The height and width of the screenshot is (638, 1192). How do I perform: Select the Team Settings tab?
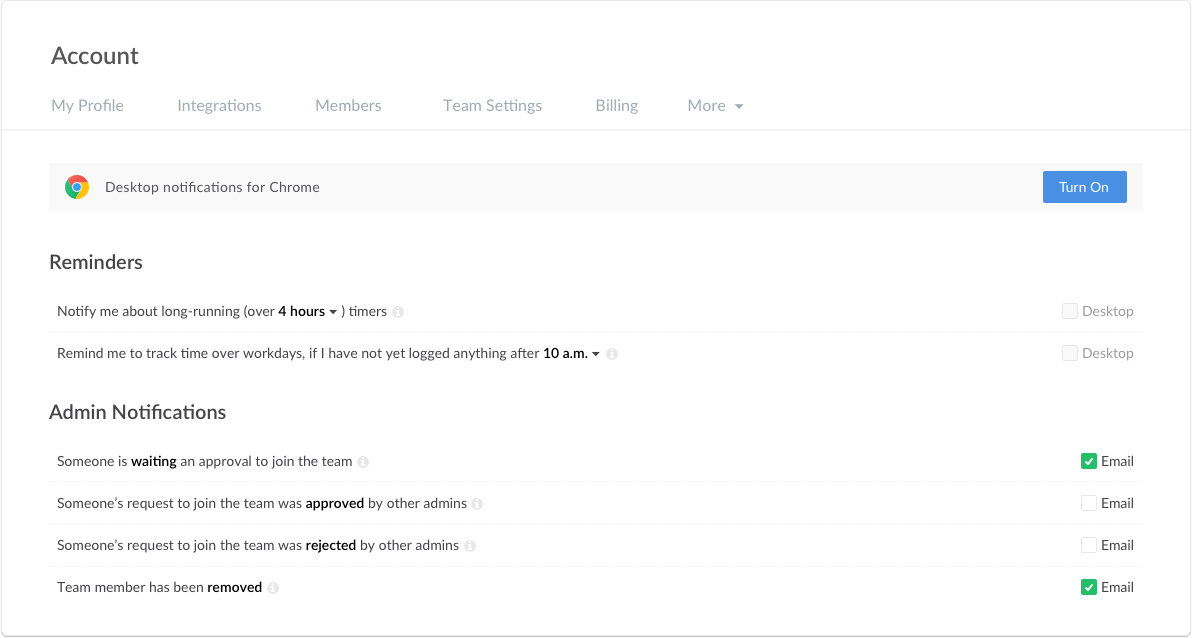coord(493,106)
